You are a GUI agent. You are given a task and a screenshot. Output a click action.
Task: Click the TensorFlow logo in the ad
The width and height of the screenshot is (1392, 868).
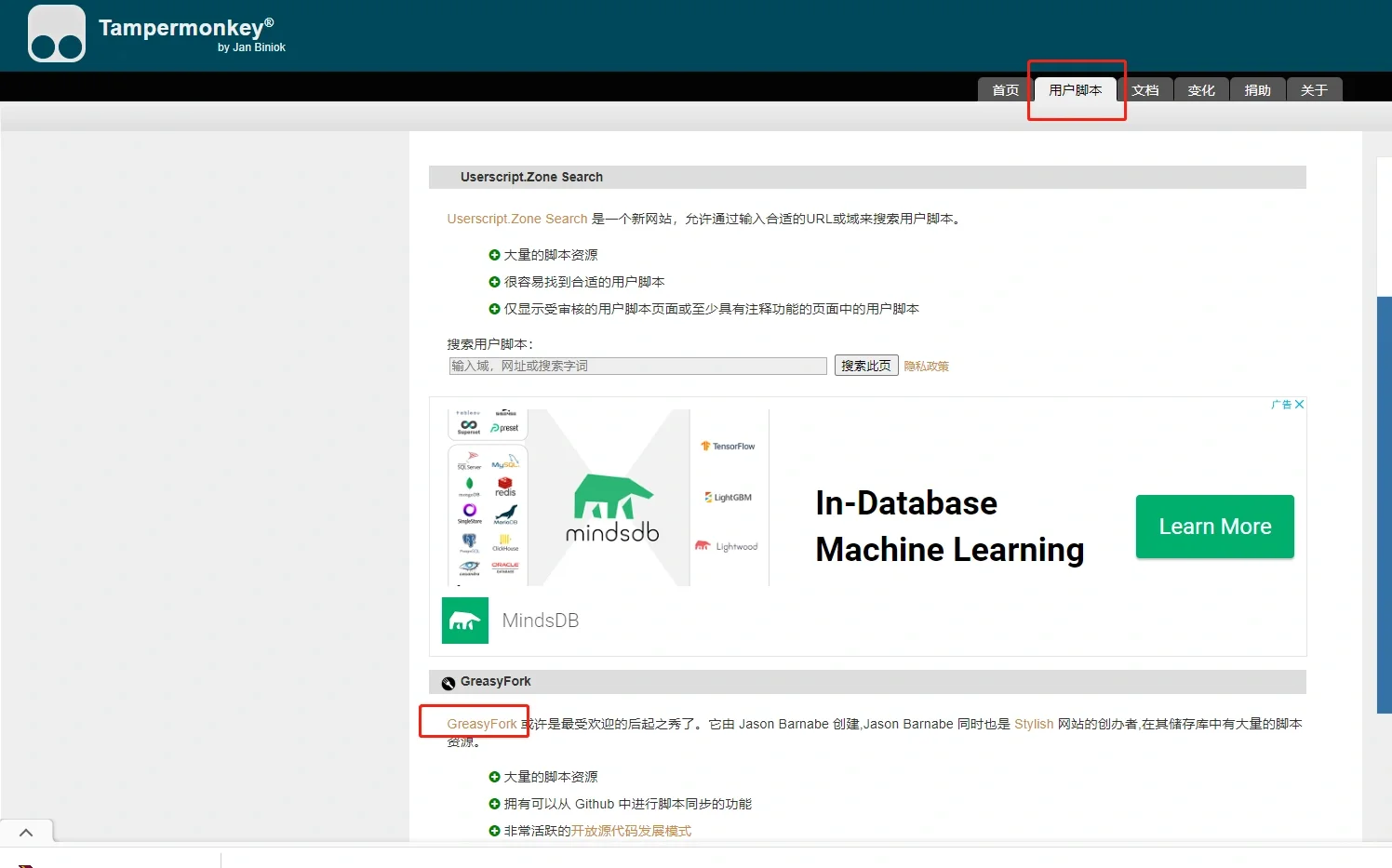click(x=729, y=447)
